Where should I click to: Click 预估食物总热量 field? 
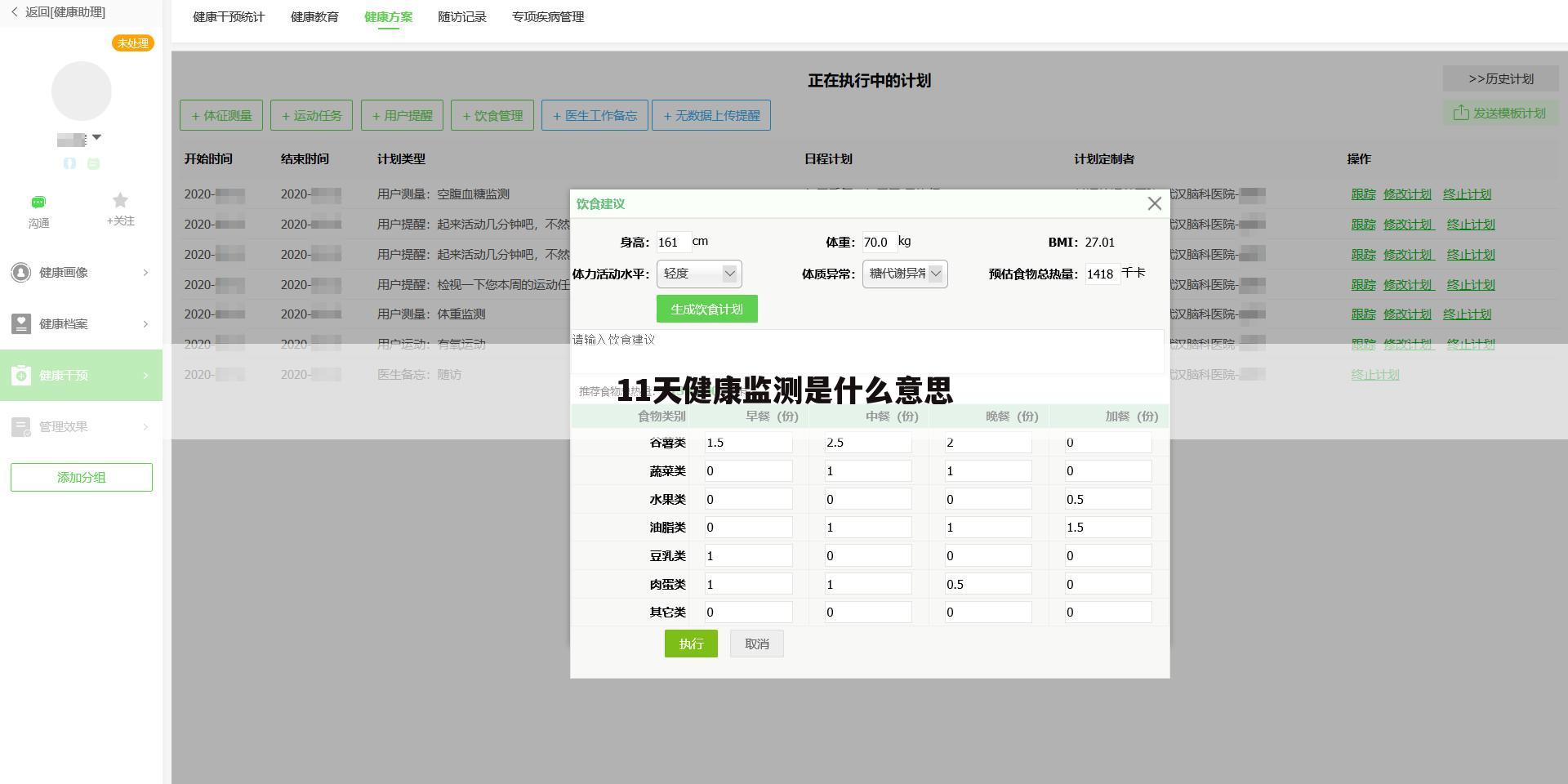(x=1102, y=274)
